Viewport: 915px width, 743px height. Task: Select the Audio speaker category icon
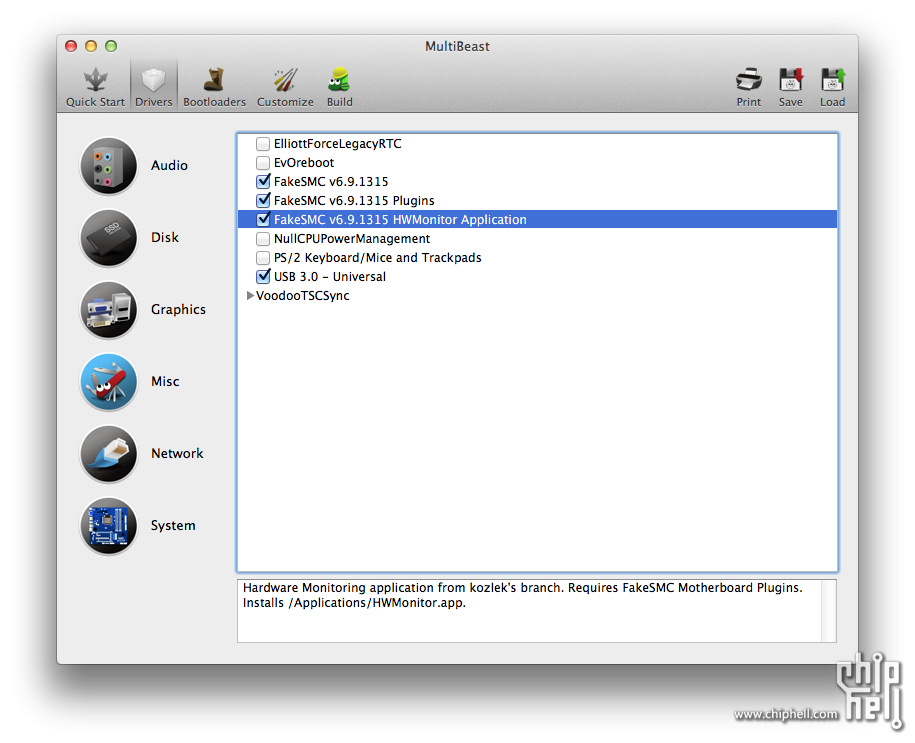coord(109,166)
